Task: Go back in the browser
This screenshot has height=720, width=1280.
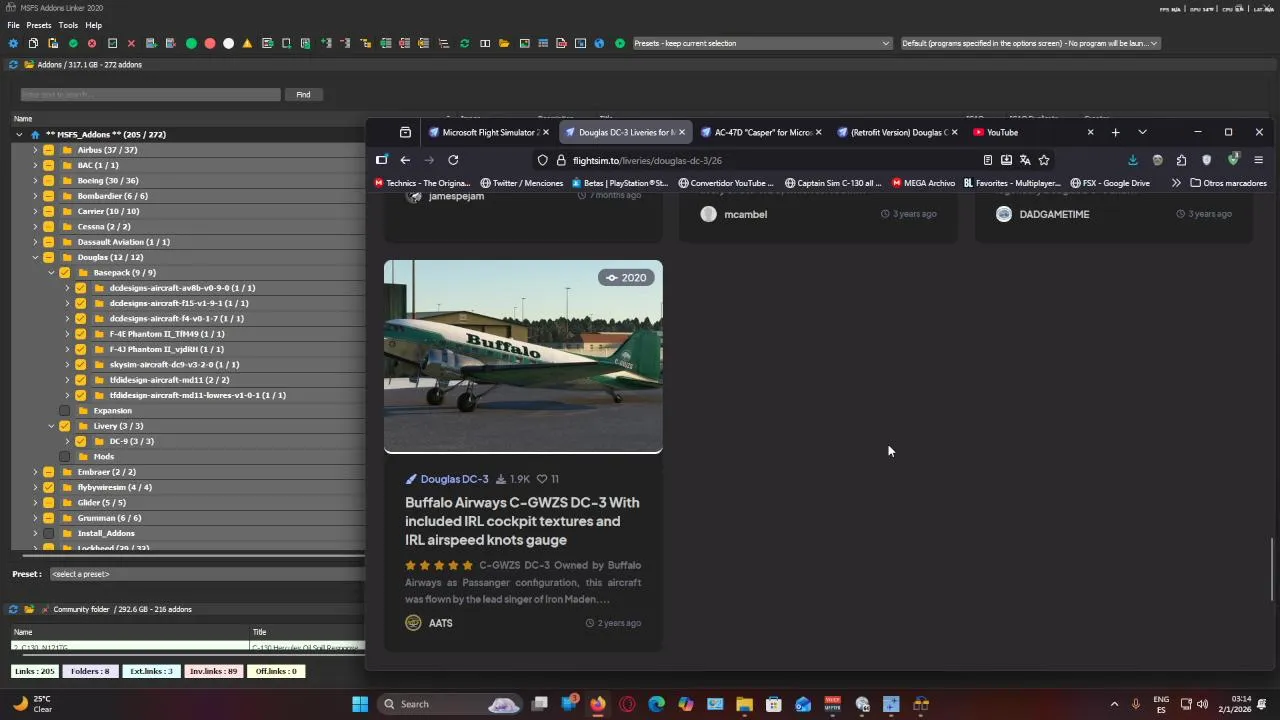Action: [x=405, y=160]
